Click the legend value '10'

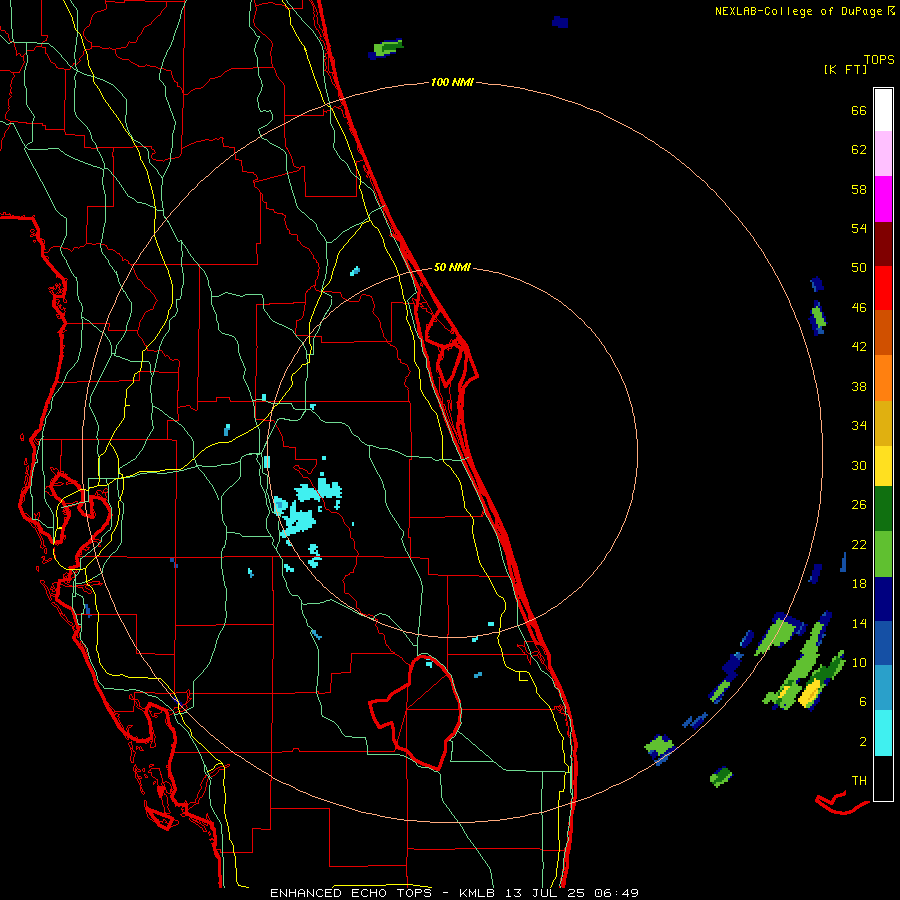(859, 662)
